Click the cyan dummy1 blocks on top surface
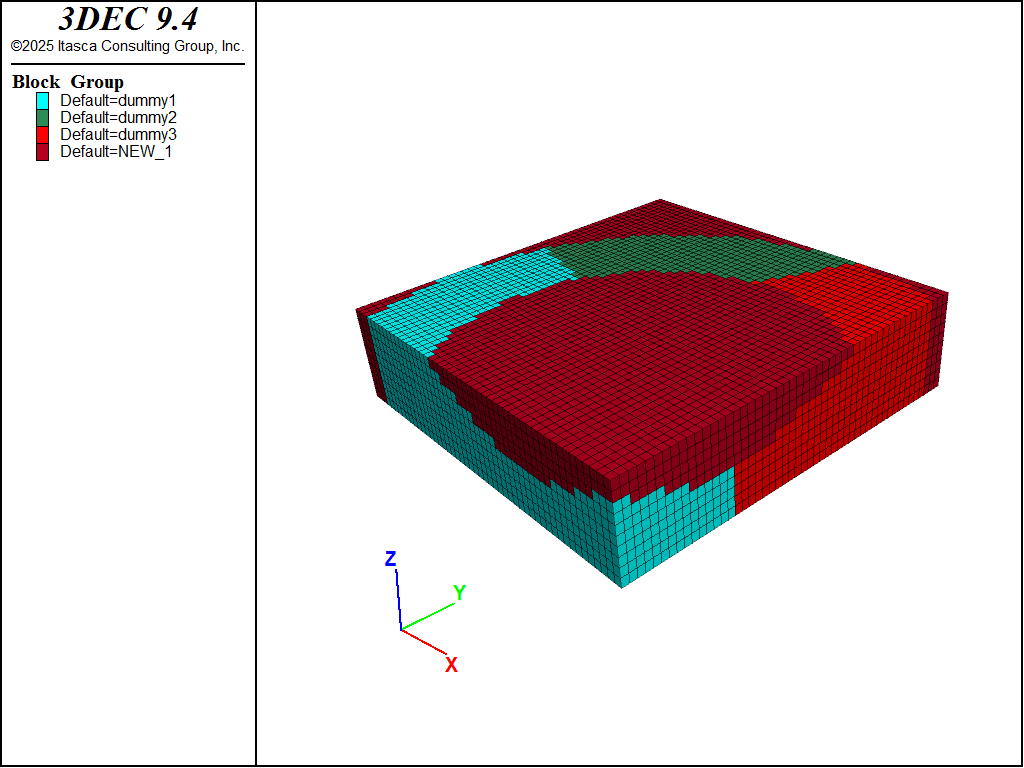 click(470, 295)
